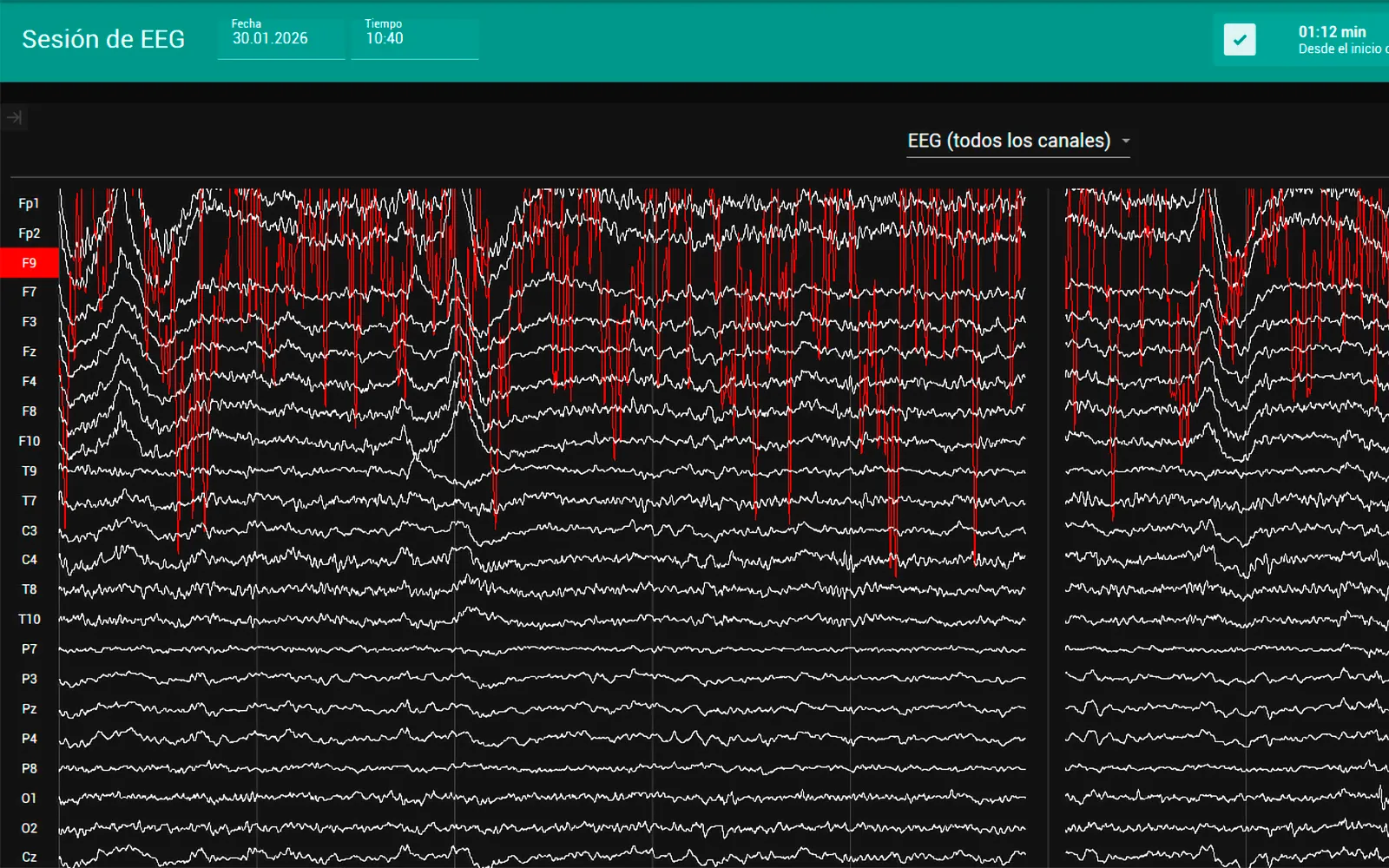Select the P7 channel label

click(30, 649)
